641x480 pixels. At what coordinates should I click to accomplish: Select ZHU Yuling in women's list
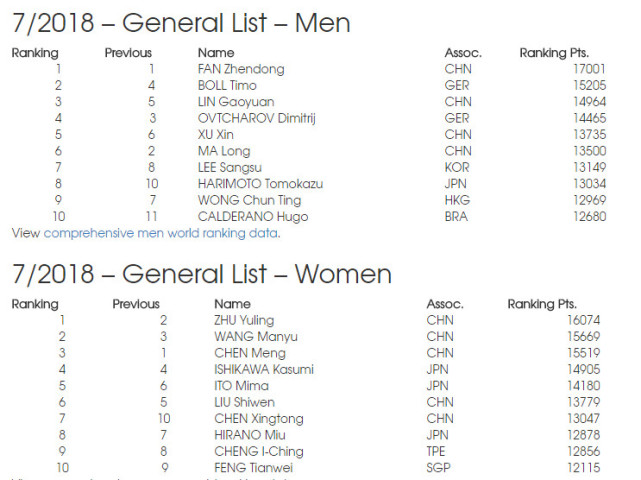point(244,321)
